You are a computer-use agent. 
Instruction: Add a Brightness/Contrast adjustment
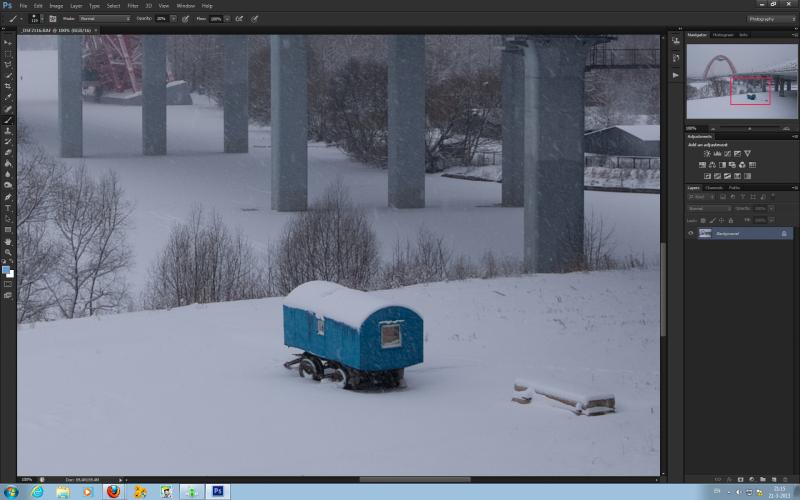click(707, 154)
